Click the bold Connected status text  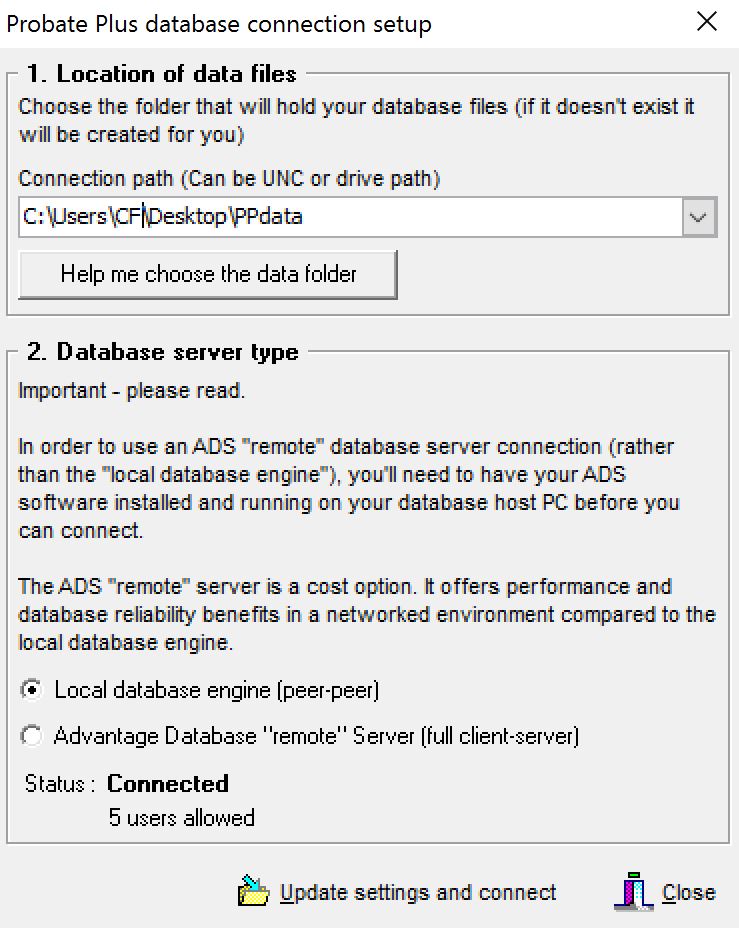pos(168,784)
